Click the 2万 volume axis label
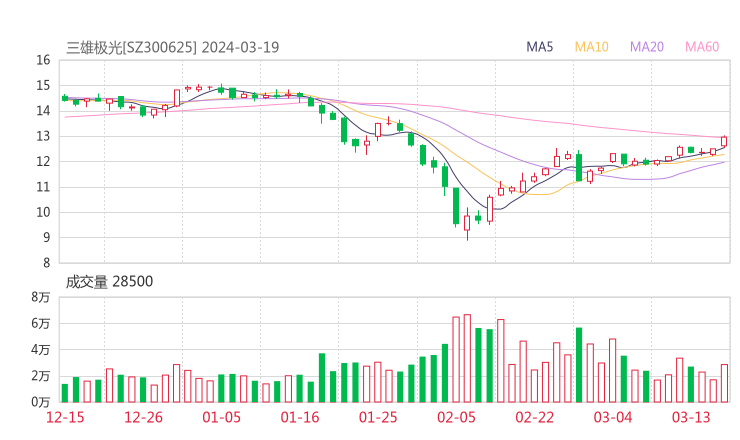Screen dimensions: 740x440 41,376
